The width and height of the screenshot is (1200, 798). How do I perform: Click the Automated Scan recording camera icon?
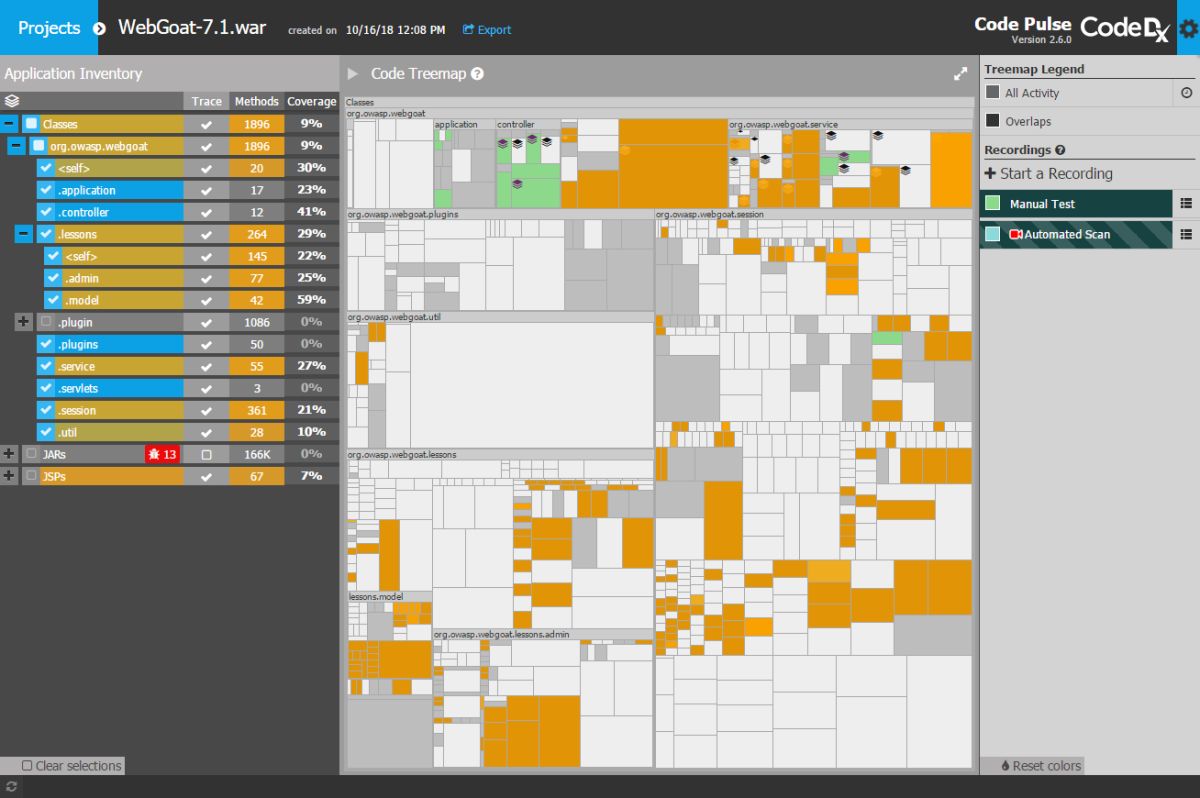[x=1016, y=235]
